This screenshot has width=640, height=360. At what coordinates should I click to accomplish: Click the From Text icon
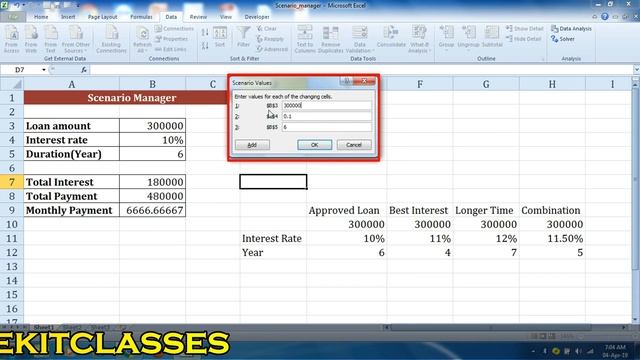coord(50,39)
